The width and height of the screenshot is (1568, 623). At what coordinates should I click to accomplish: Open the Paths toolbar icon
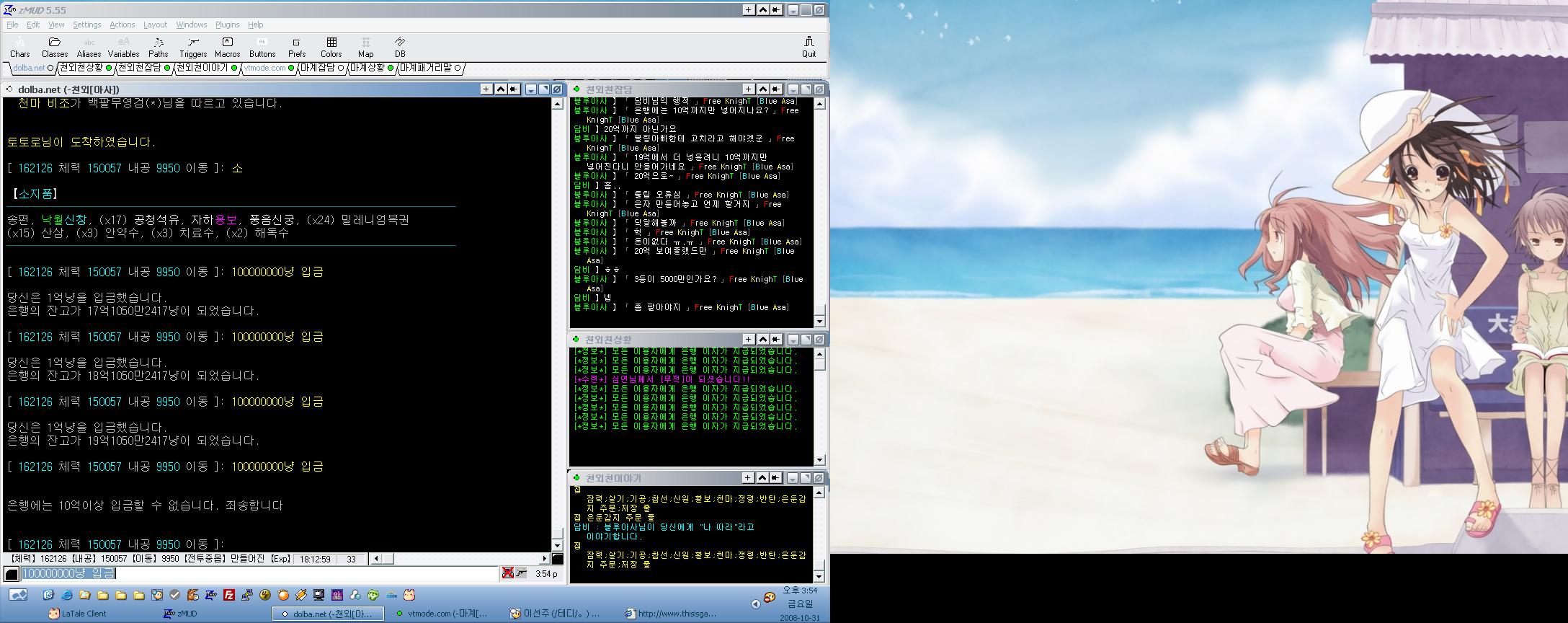[x=158, y=48]
